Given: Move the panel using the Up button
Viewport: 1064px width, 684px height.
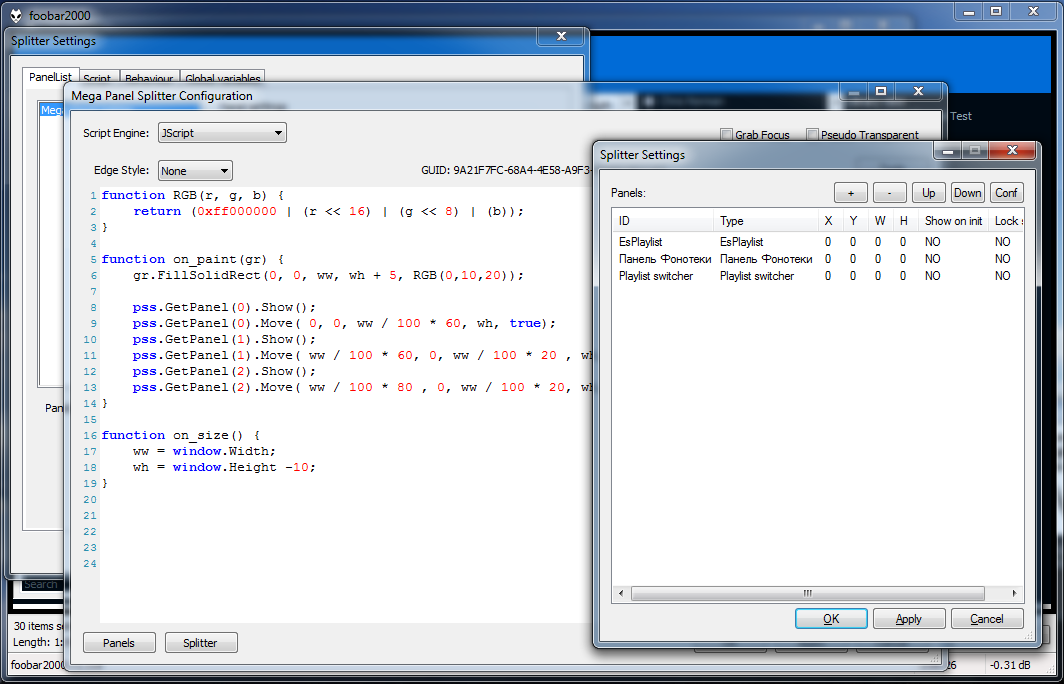Looking at the screenshot, I should click(x=928, y=193).
